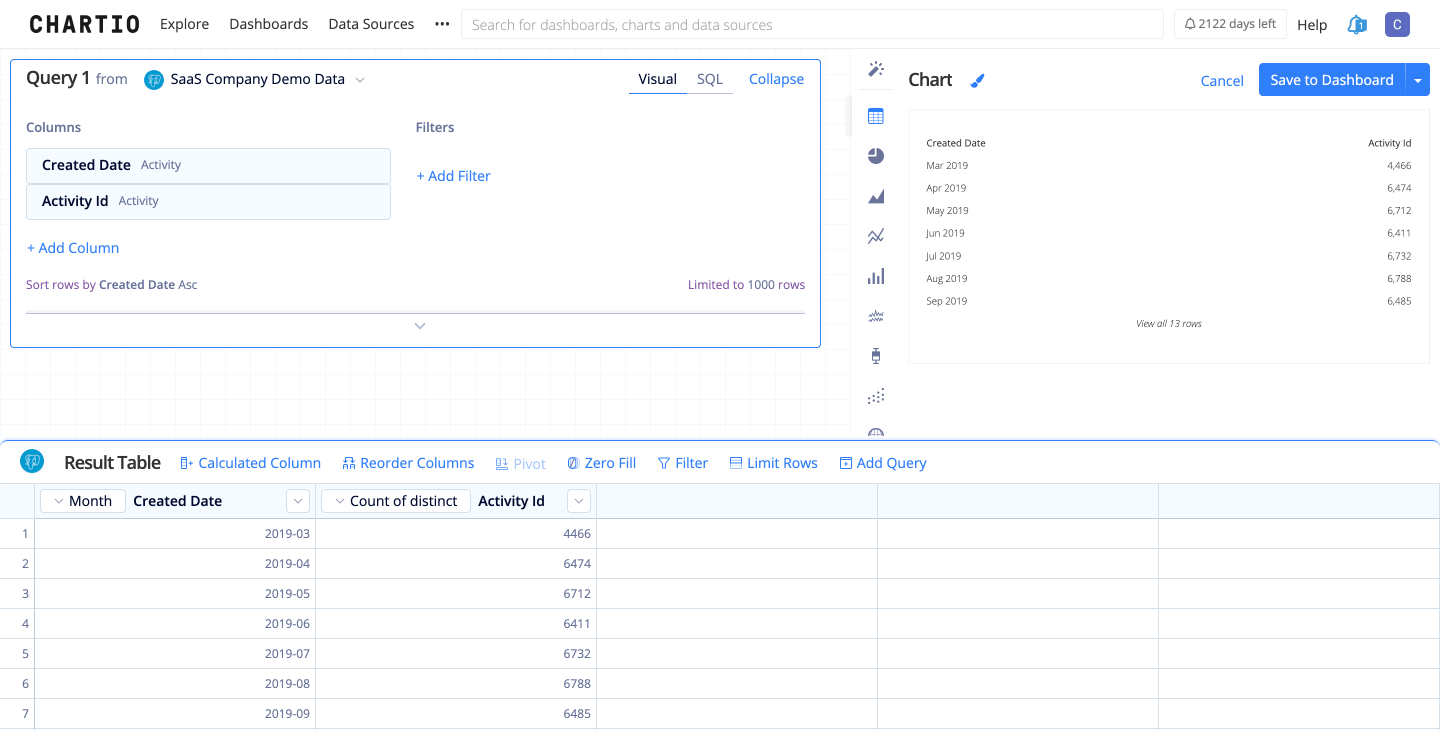Select the Created Date Activity column

click(x=208, y=166)
